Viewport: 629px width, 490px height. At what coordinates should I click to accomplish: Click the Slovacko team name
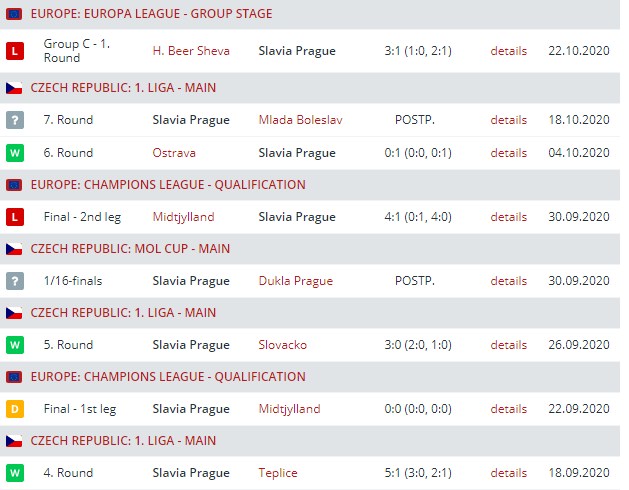click(282, 345)
